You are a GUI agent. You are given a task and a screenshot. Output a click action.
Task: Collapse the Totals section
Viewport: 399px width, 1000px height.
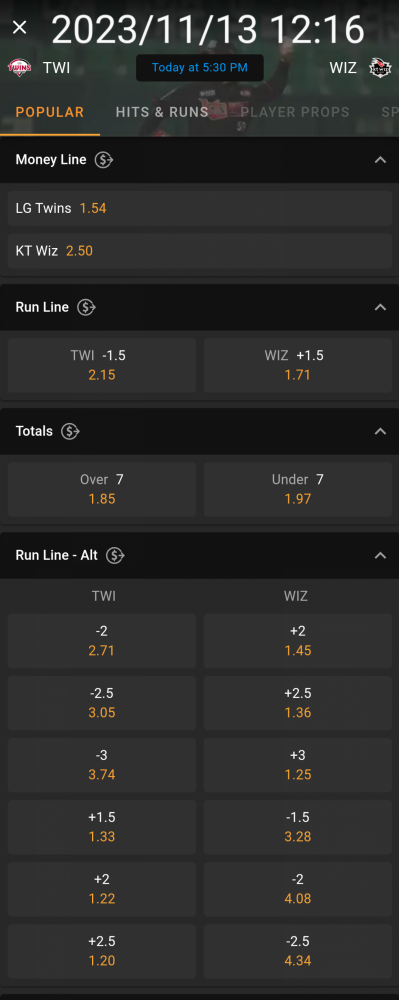click(x=381, y=432)
